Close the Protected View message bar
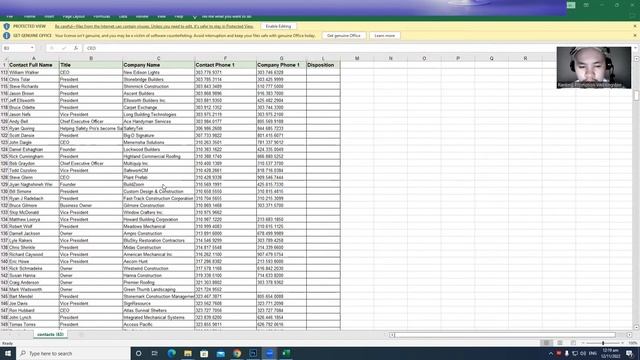This screenshot has height=360, width=640. (x=635, y=26)
